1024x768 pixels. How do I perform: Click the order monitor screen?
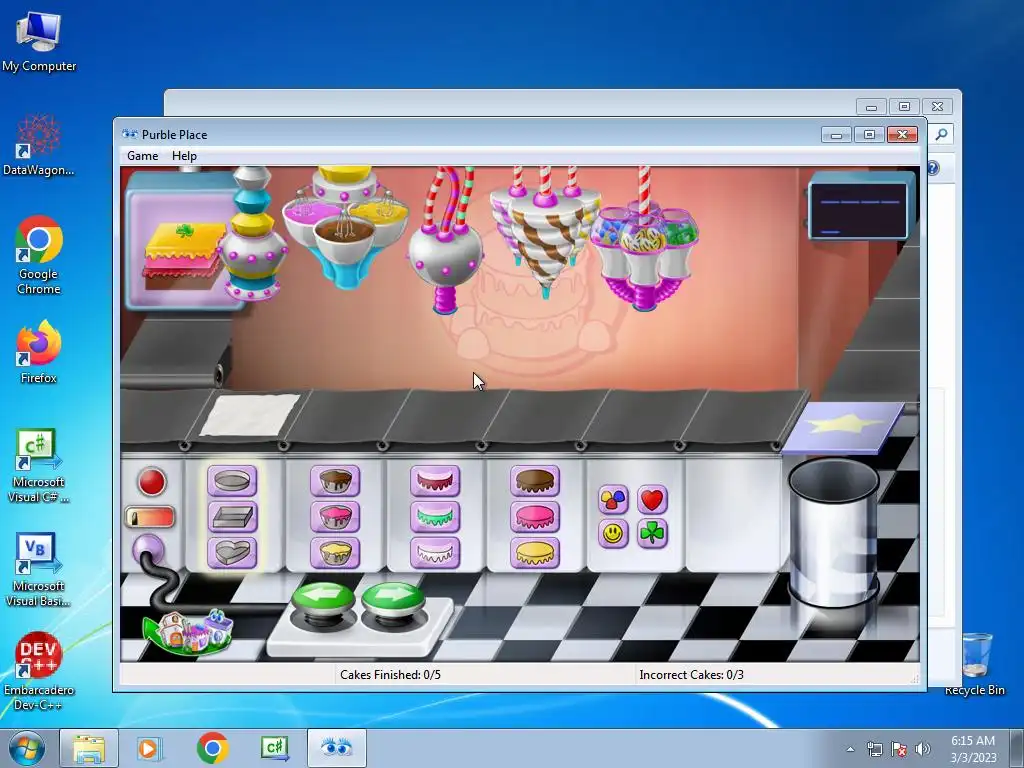858,210
